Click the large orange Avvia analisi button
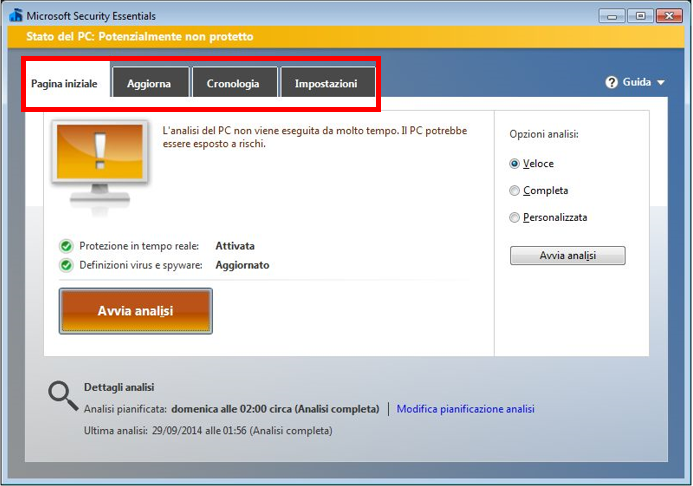Screen dimensions: 693x486 [136, 311]
